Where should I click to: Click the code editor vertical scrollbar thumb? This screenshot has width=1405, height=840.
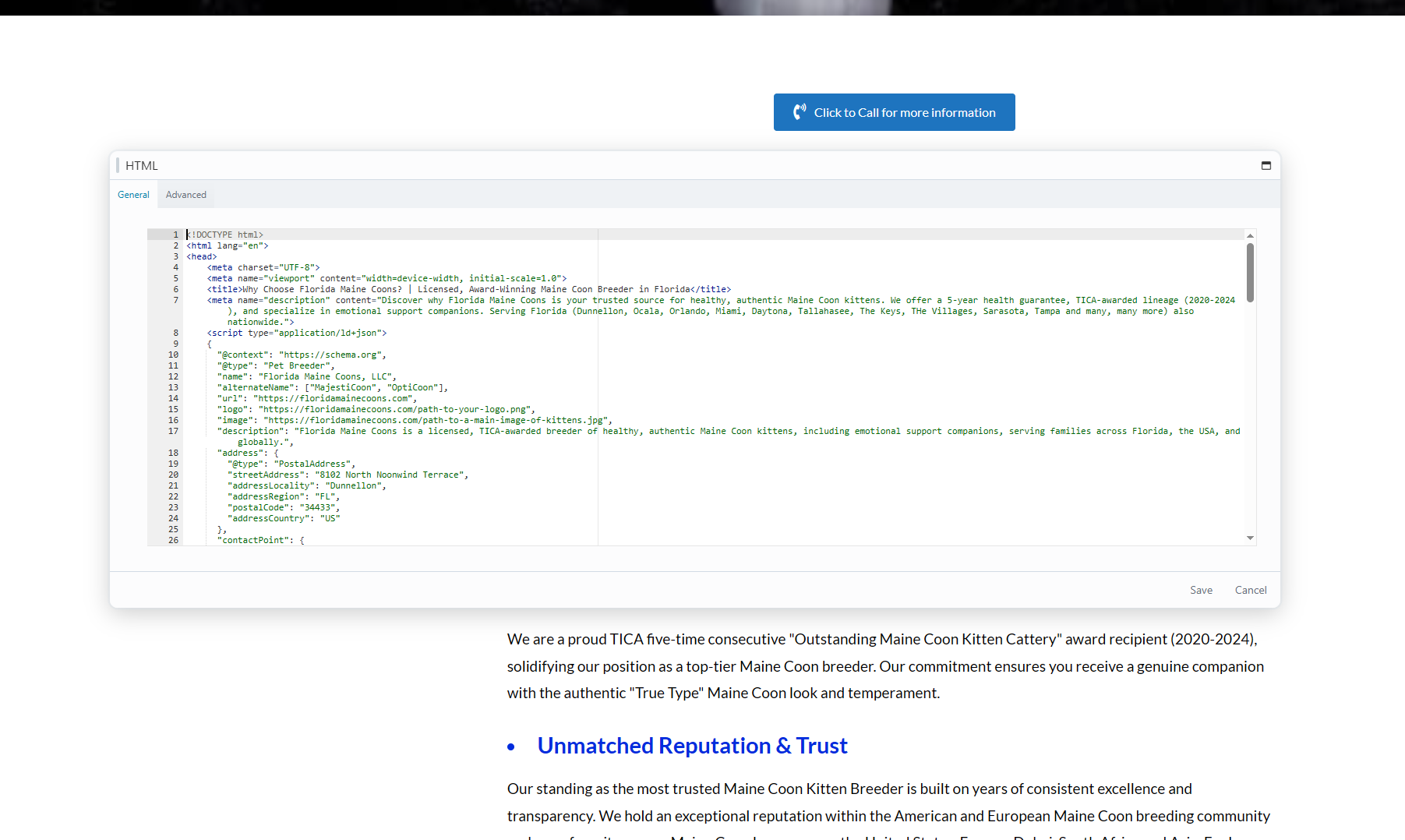coord(1250,273)
